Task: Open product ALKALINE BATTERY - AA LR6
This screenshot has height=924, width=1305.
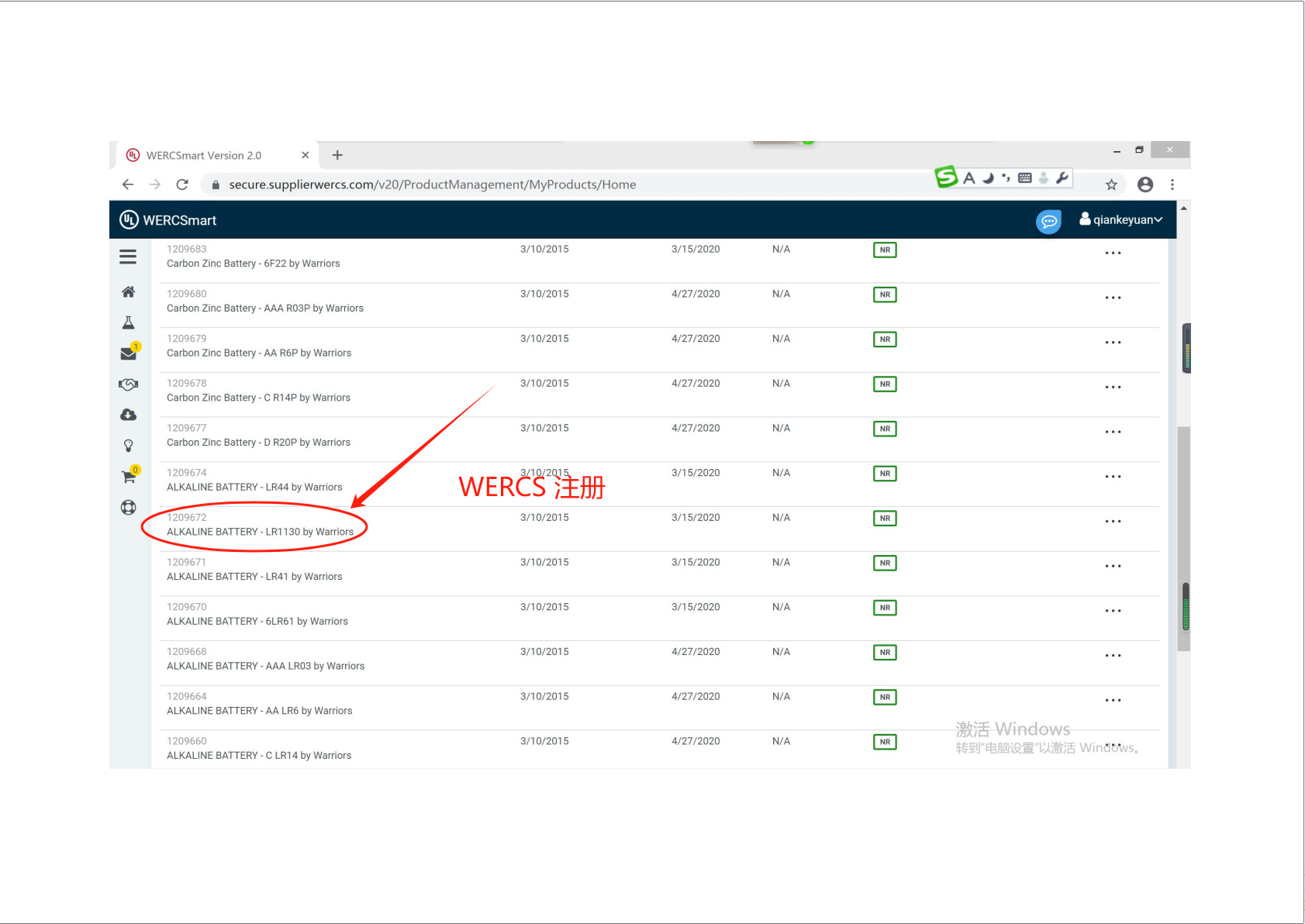Action: pos(260,711)
